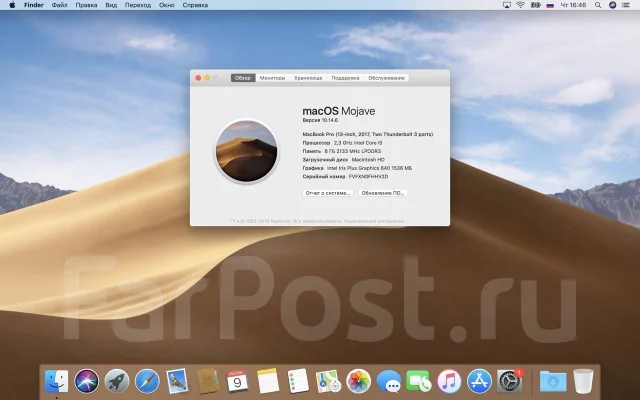Open Contacts book icon in Dock
Viewport: 640px width, 400px height.
coord(208,381)
